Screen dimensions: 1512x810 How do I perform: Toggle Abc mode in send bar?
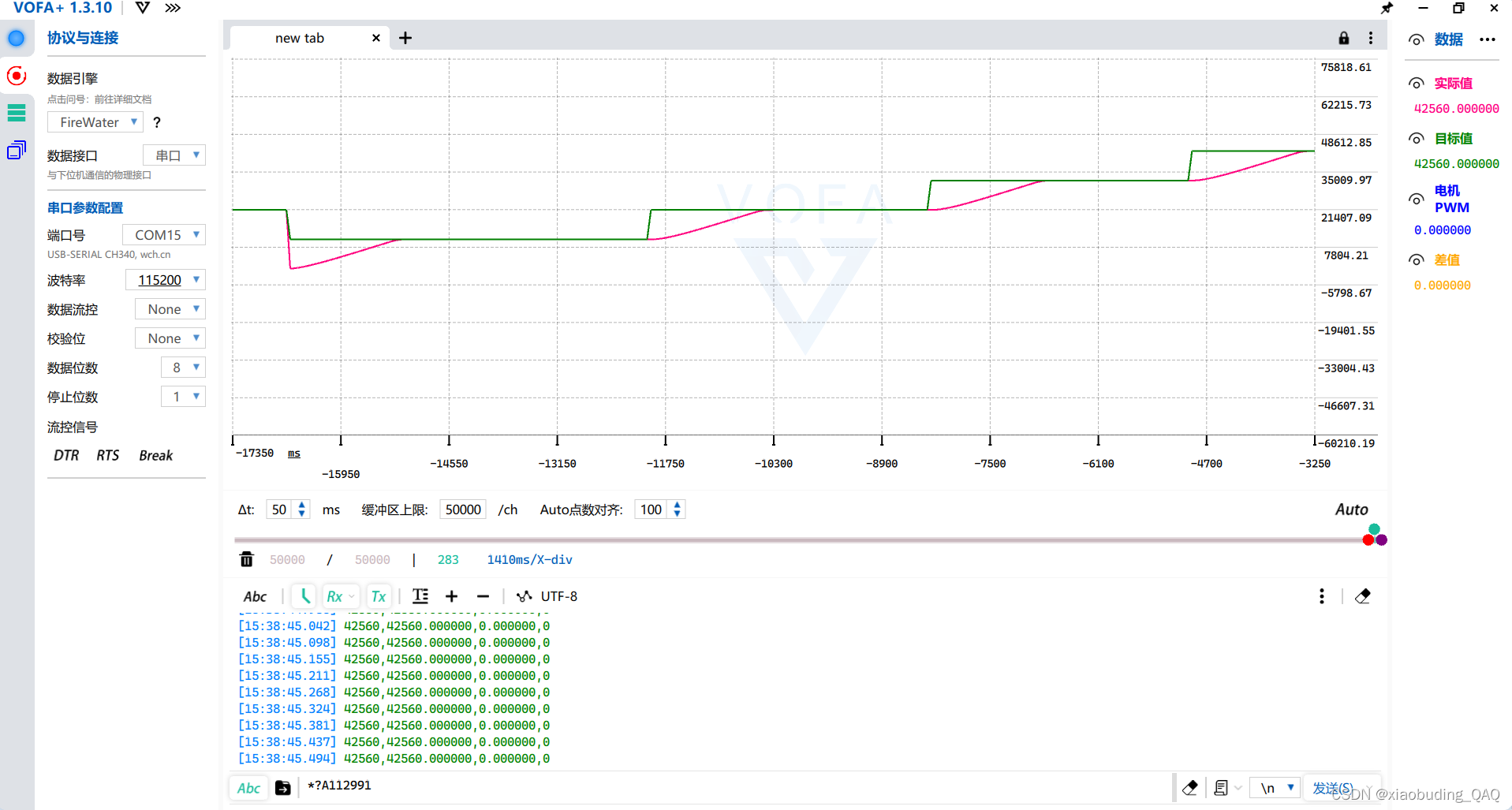click(248, 788)
